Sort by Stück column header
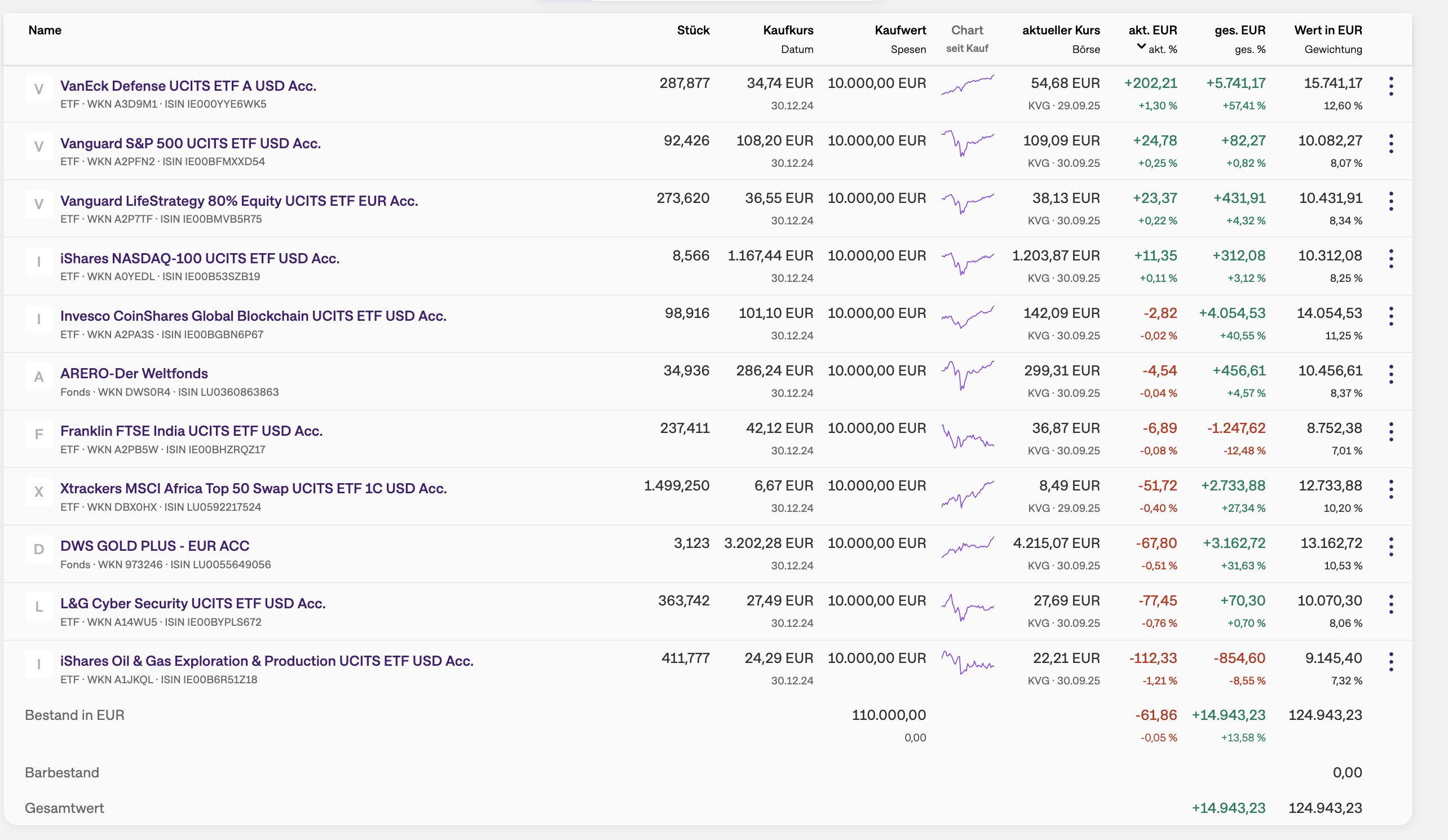1448x840 pixels. click(x=693, y=30)
